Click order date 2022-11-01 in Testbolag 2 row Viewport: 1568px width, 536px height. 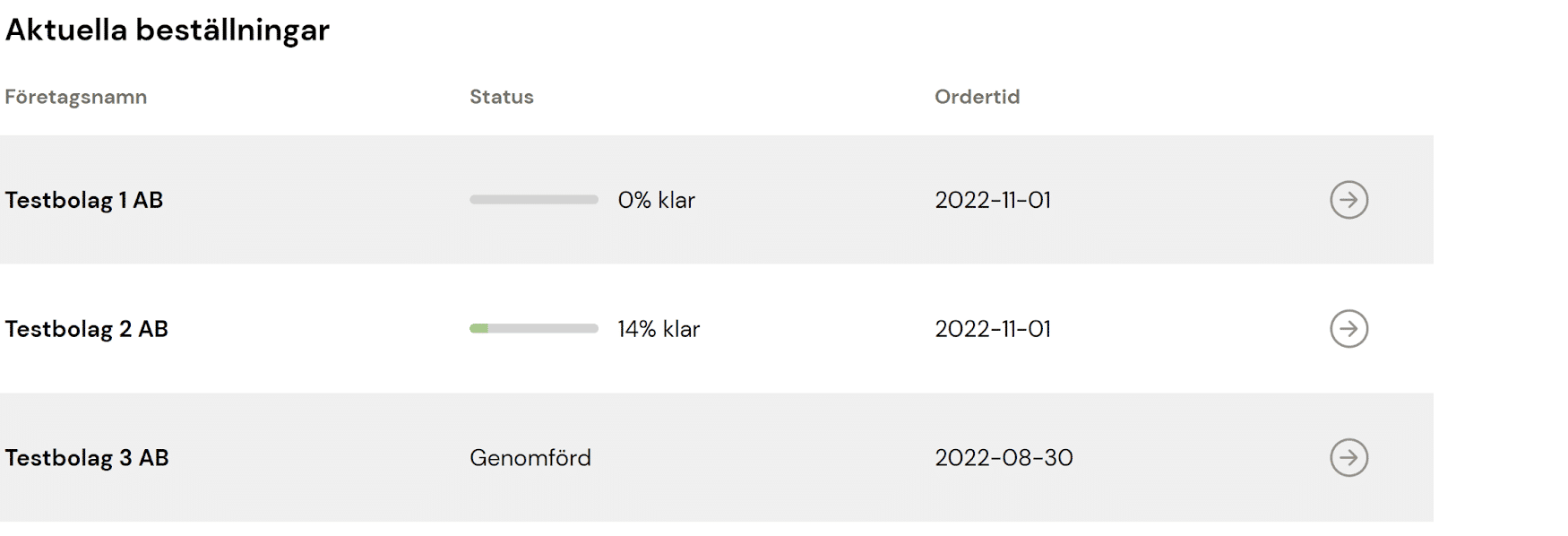click(x=993, y=329)
